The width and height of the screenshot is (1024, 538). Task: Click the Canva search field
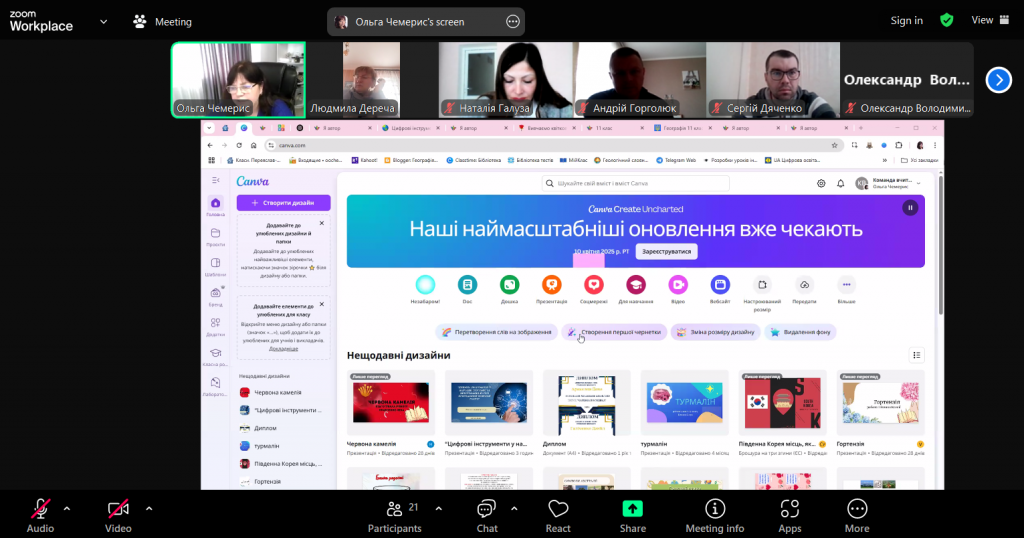635,183
